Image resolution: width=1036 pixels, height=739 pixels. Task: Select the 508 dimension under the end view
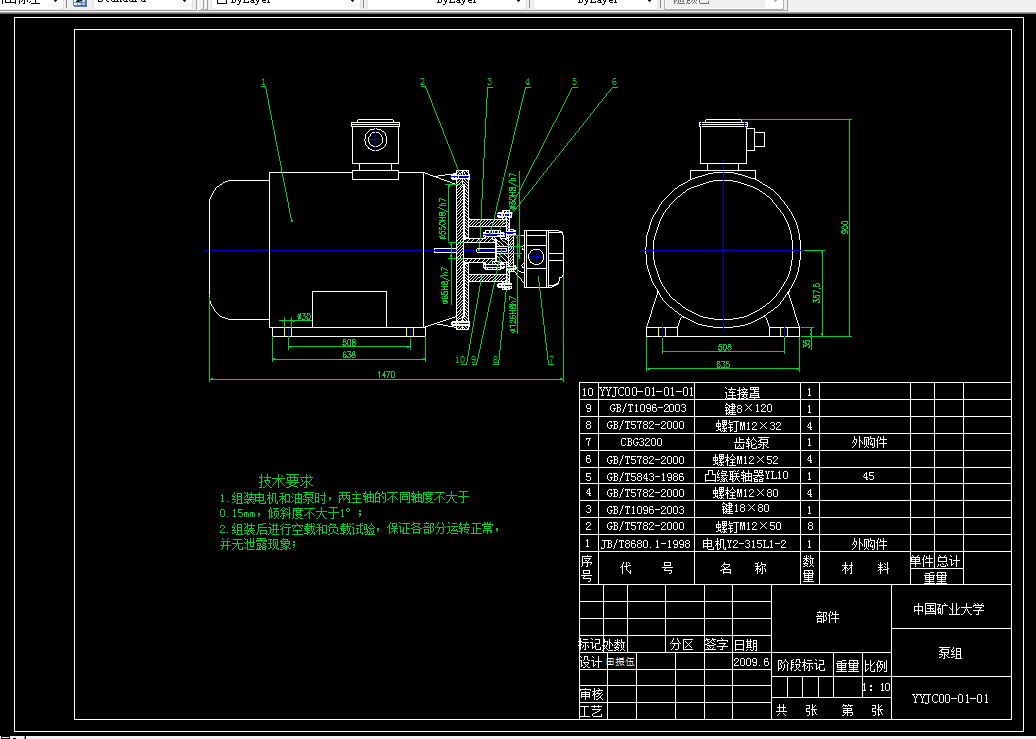pos(724,347)
